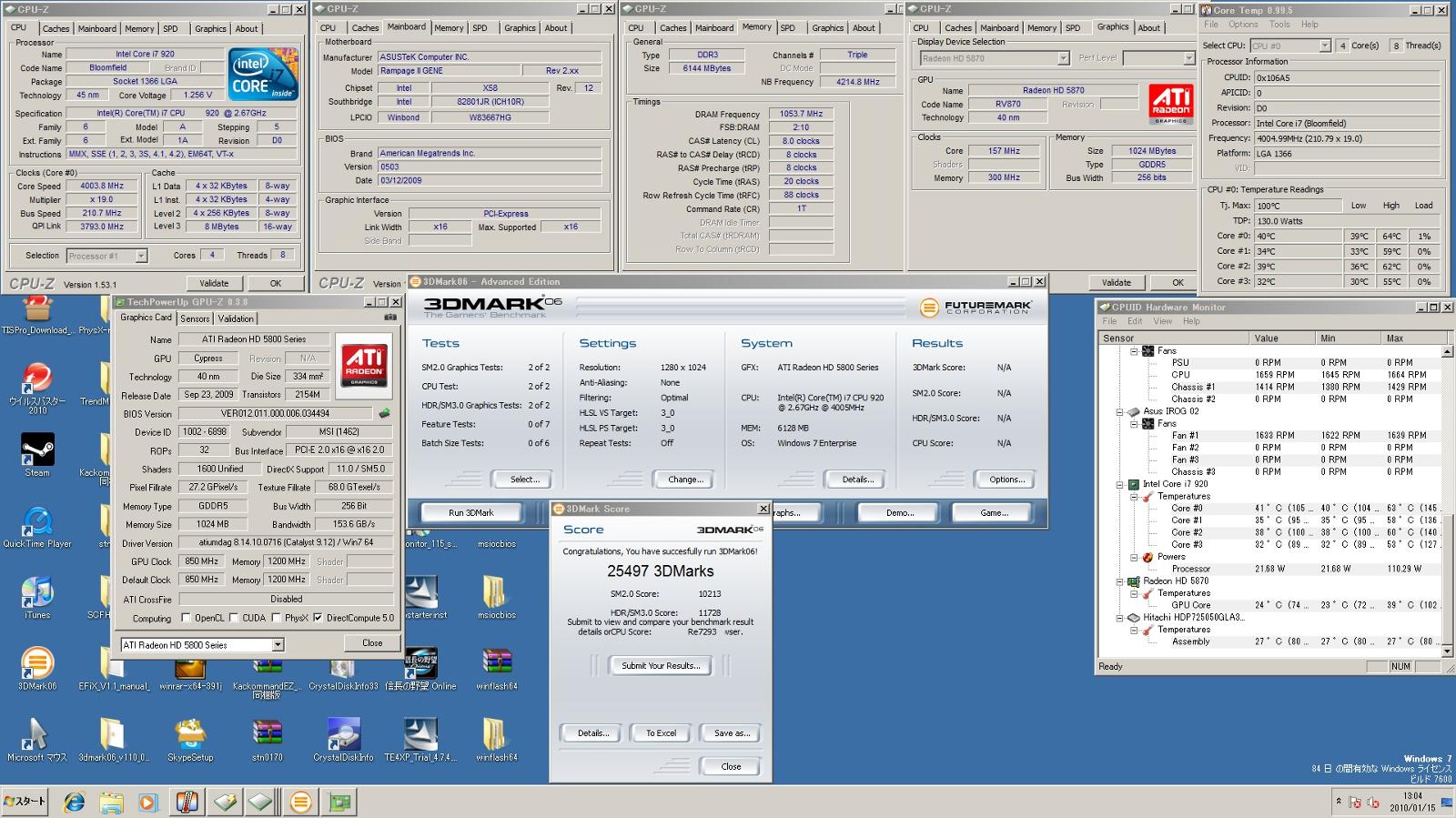Collapse the Intel Core i7 920 node
The image size is (1456, 818).
(x=1120, y=484)
